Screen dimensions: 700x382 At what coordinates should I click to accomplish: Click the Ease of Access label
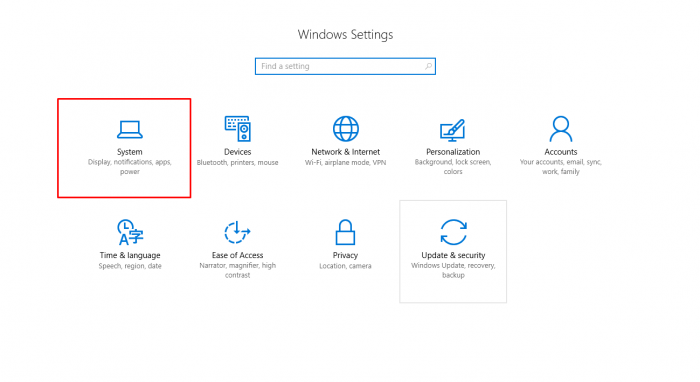[238, 255]
